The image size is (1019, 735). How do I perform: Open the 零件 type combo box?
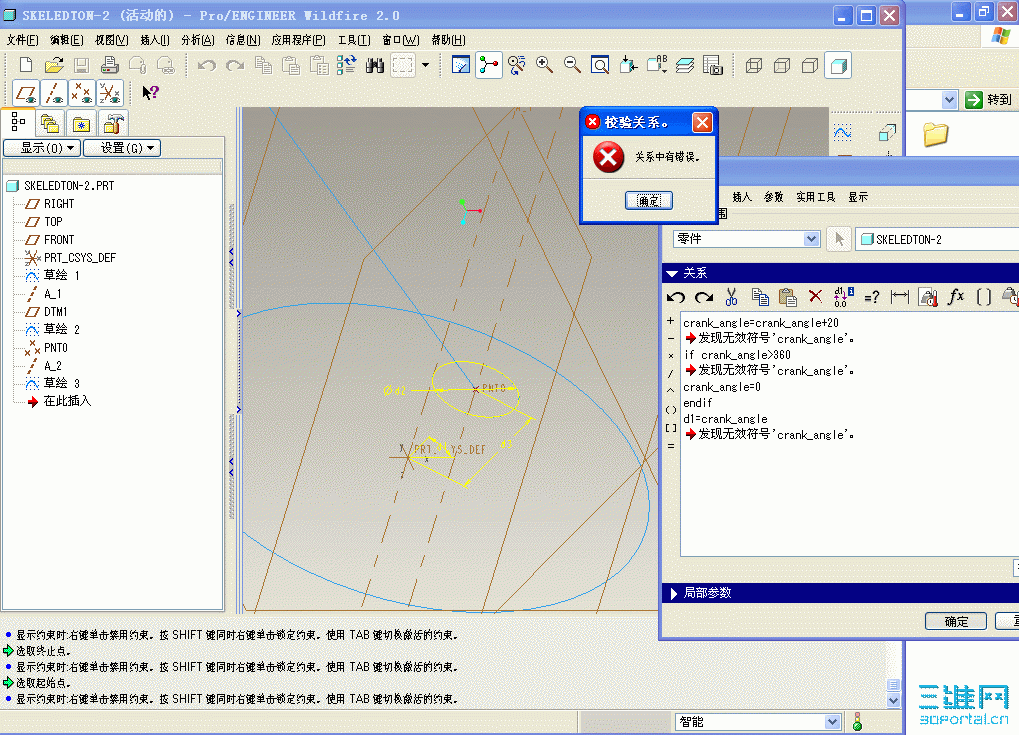746,239
